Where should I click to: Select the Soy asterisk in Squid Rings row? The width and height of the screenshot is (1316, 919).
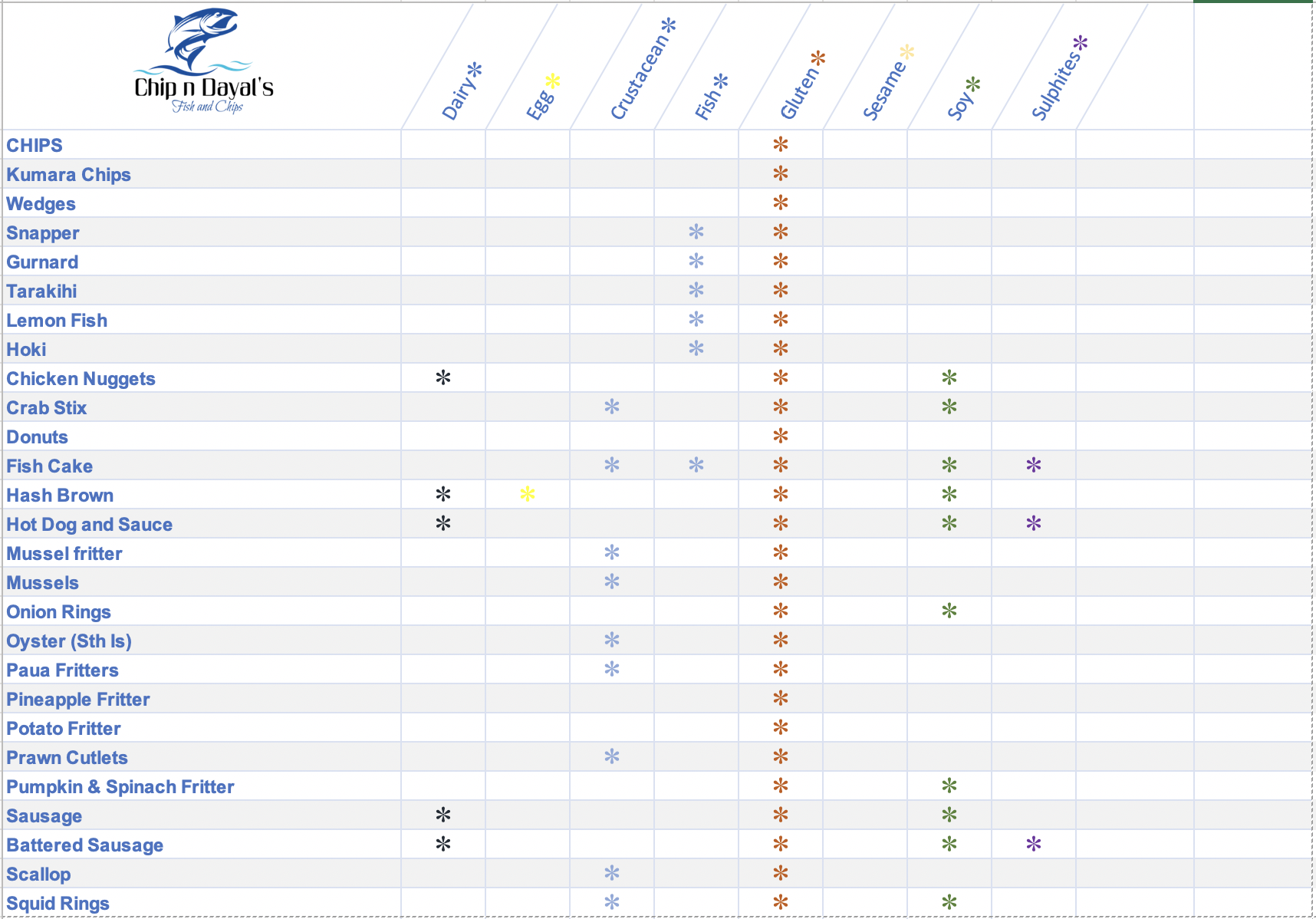[x=949, y=902]
